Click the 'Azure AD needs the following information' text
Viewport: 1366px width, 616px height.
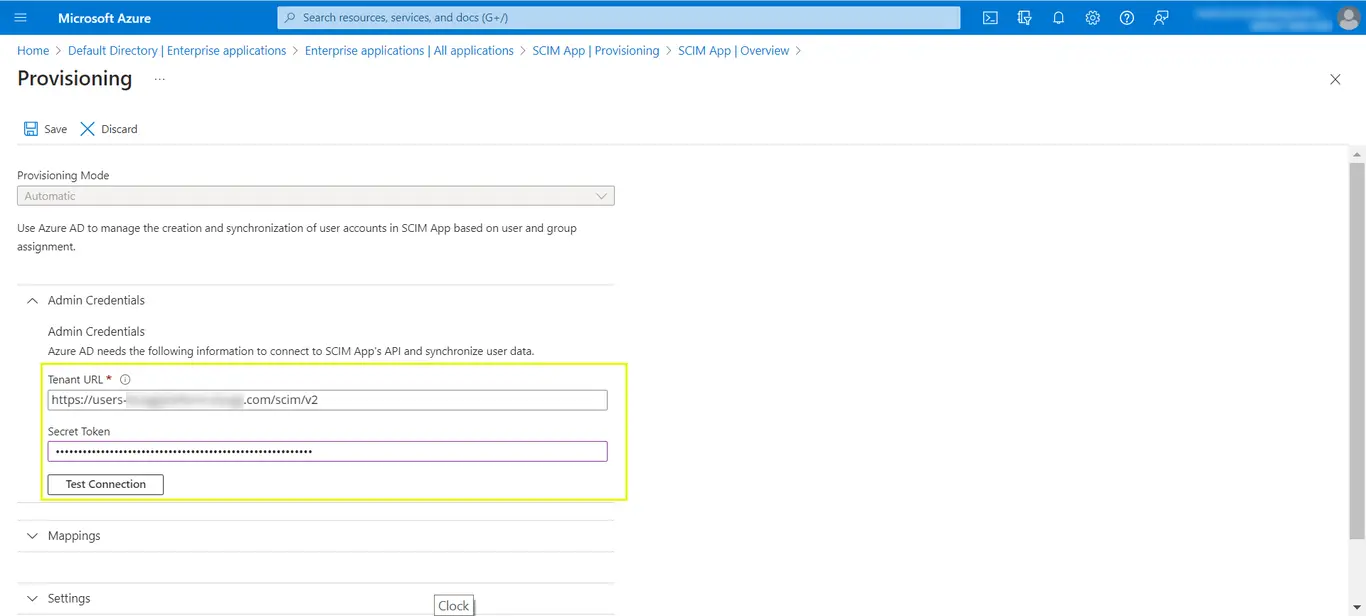pyautogui.click(x=291, y=352)
